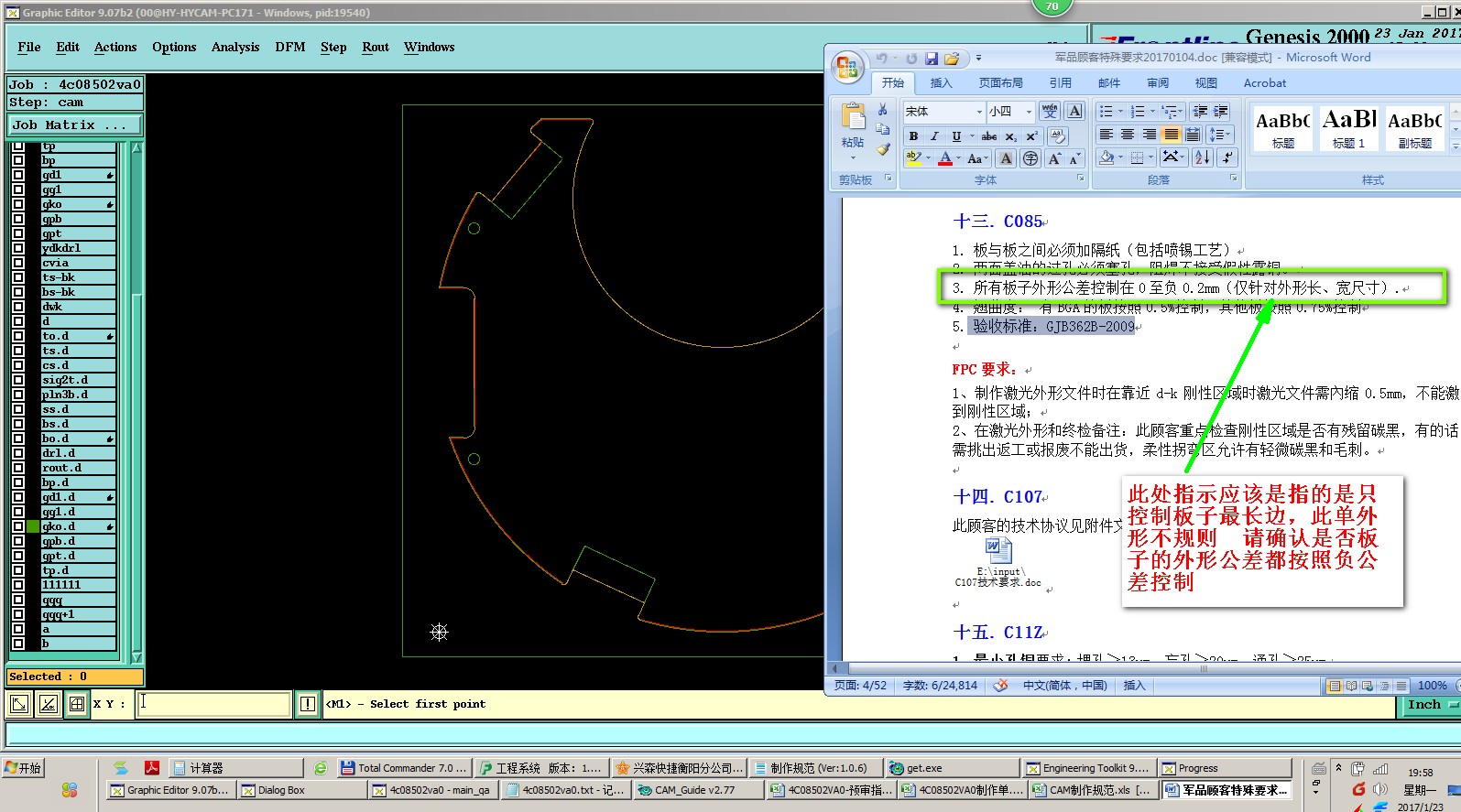Open the Rout menu in Graphic Editor
The height and width of the screenshot is (812, 1461).
tap(376, 48)
